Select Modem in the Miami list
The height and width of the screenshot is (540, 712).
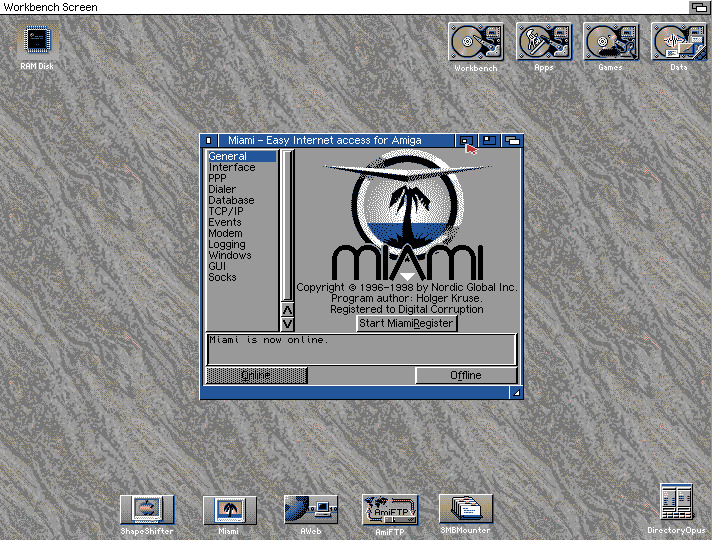click(x=242, y=233)
